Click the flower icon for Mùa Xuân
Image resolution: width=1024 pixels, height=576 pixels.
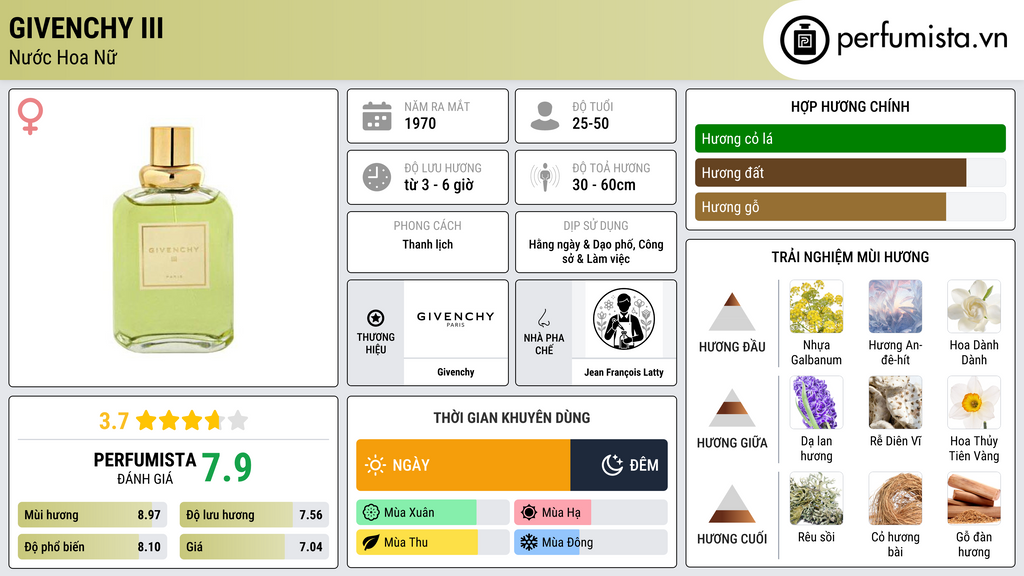(x=371, y=513)
